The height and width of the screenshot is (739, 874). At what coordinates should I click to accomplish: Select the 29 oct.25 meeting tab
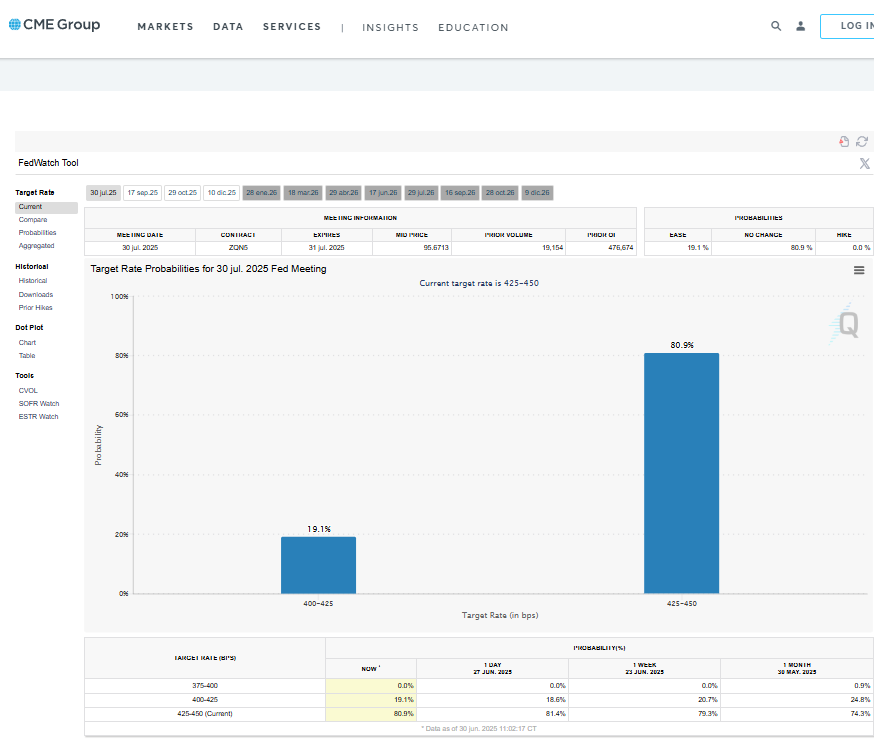[182, 193]
